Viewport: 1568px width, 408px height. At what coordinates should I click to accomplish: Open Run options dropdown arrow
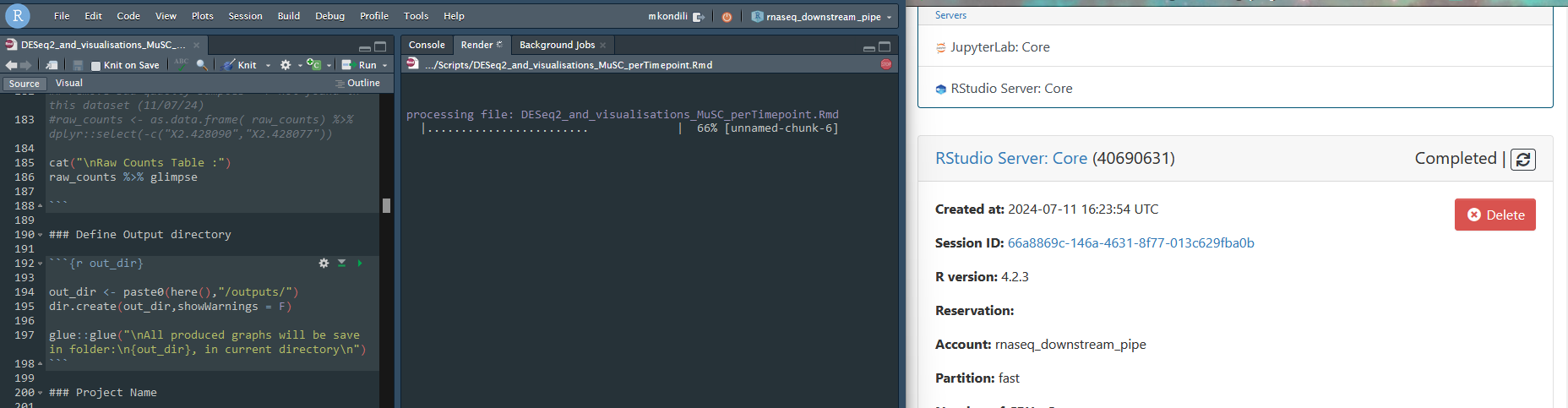click(x=385, y=65)
